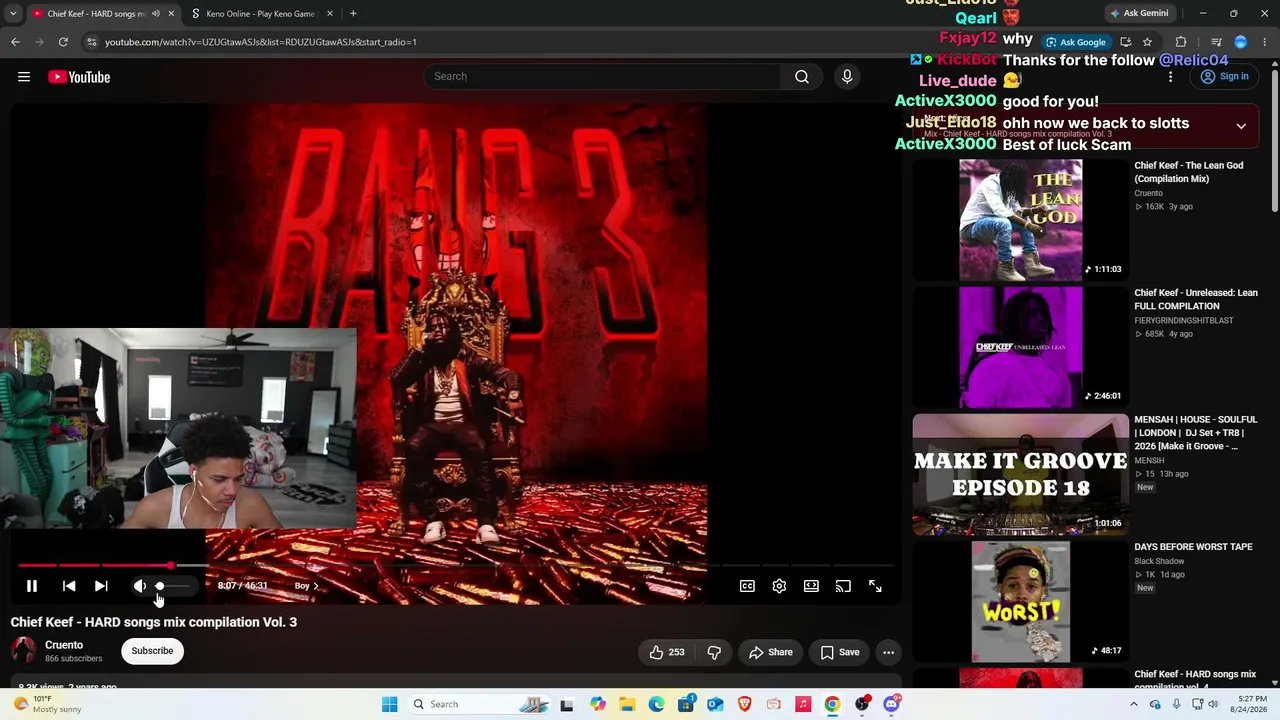Dislike this video

pos(714,652)
